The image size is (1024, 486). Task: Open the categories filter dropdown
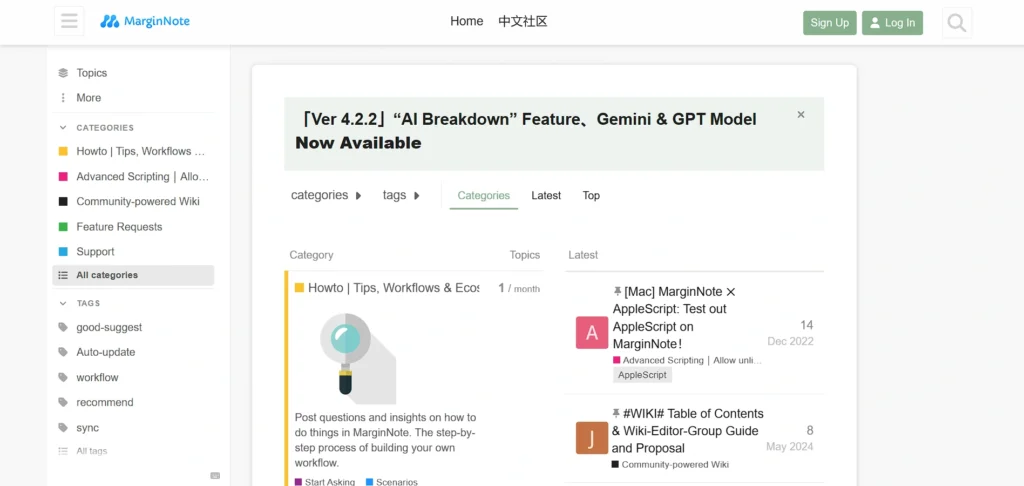[x=326, y=195]
